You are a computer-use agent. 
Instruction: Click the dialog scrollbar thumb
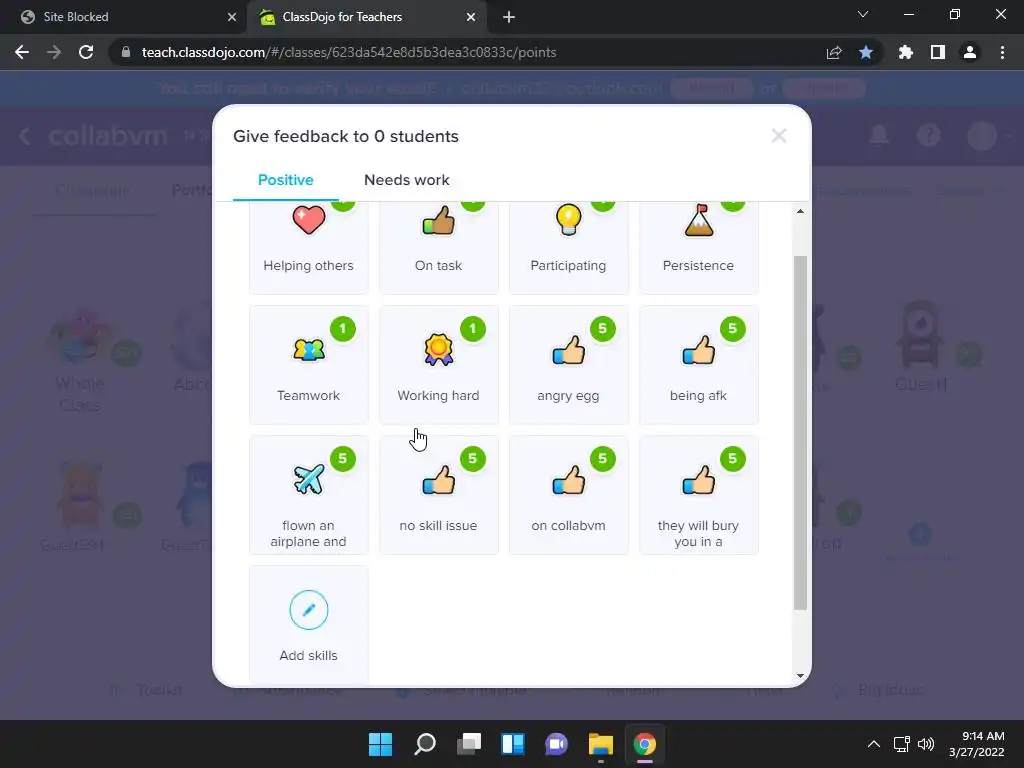point(800,432)
